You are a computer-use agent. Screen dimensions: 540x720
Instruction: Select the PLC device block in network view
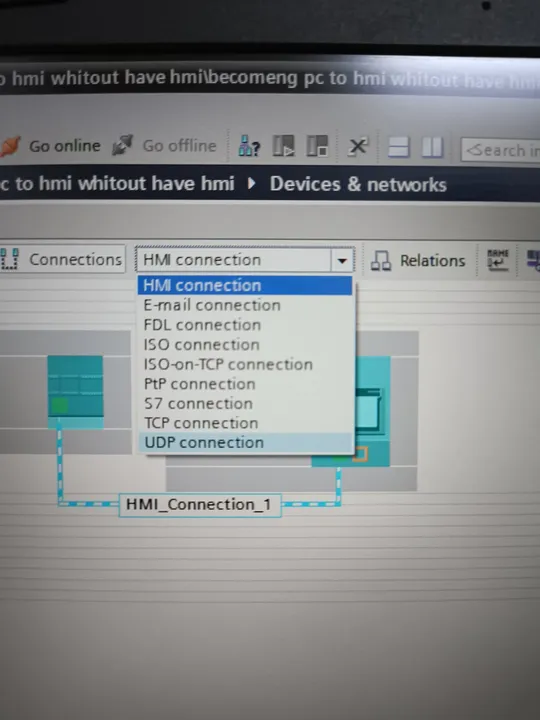point(75,392)
